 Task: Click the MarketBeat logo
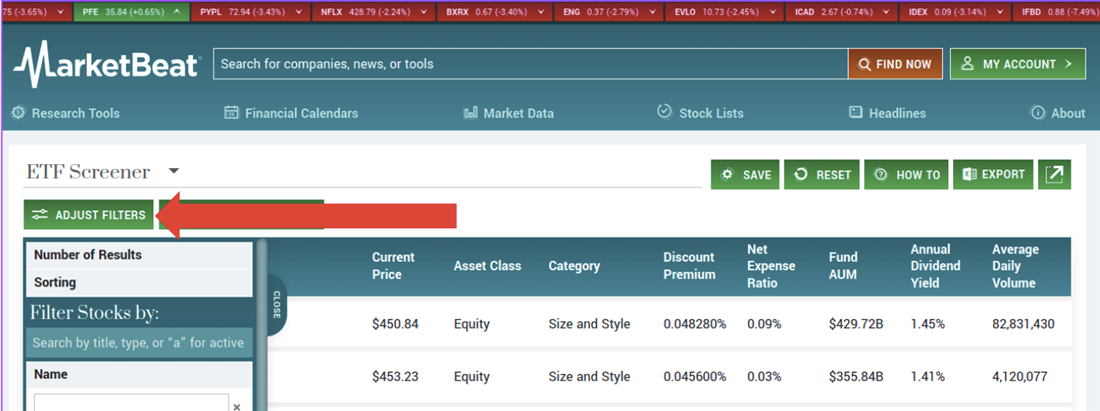[106, 66]
